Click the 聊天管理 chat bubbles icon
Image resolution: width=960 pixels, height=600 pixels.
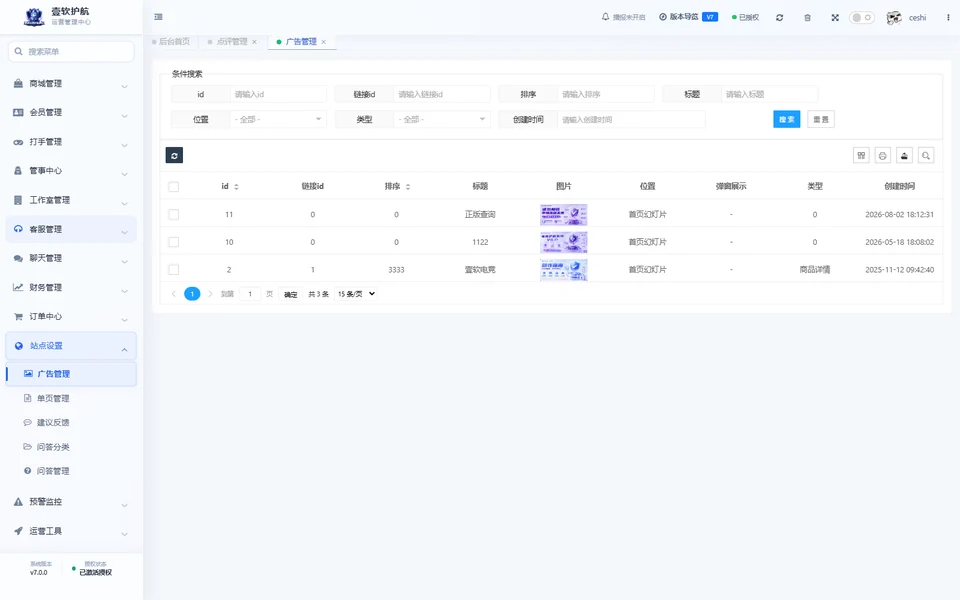pos(18,258)
